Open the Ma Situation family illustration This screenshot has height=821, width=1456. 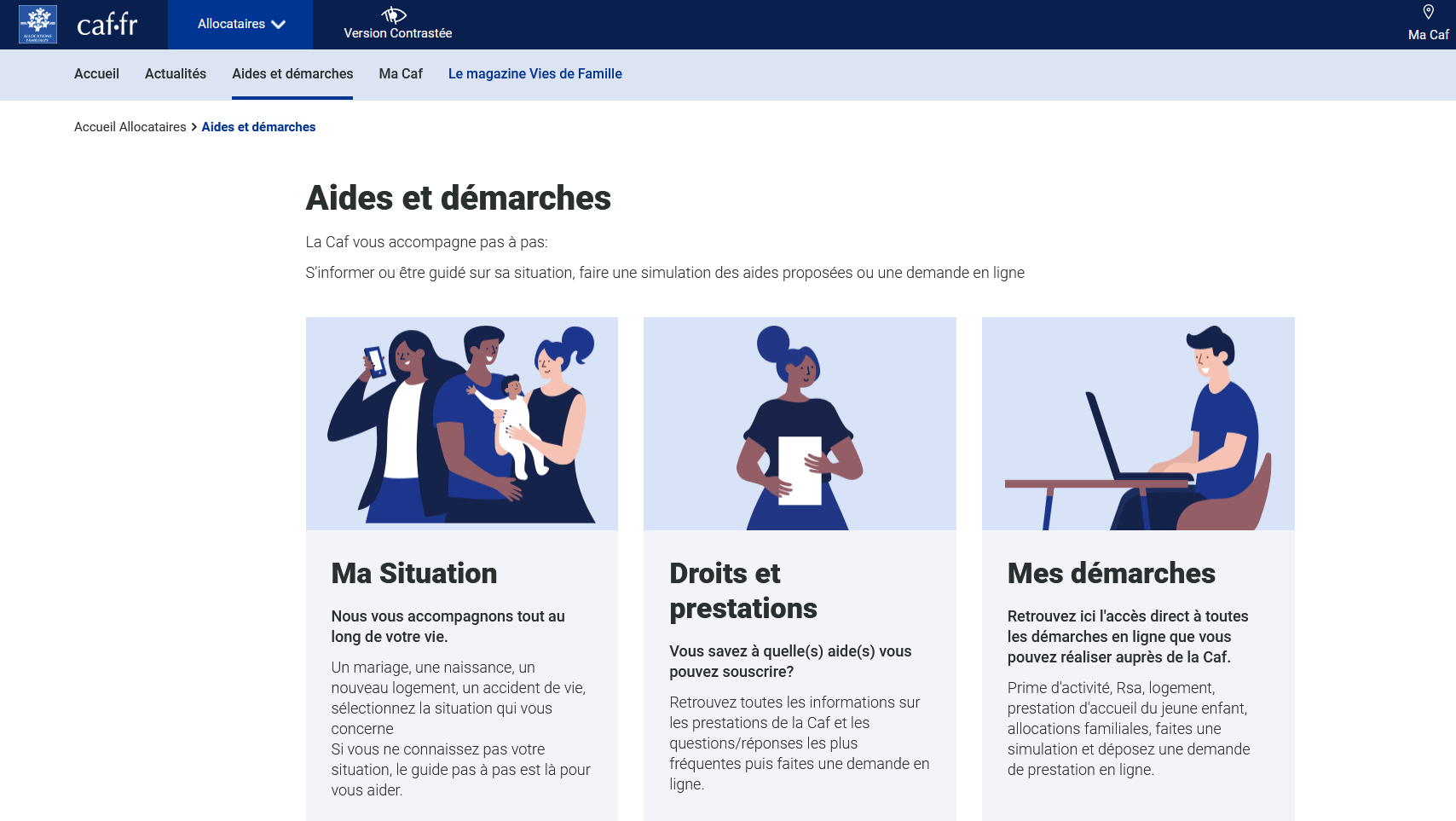pyautogui.click(x=461, y=424)
